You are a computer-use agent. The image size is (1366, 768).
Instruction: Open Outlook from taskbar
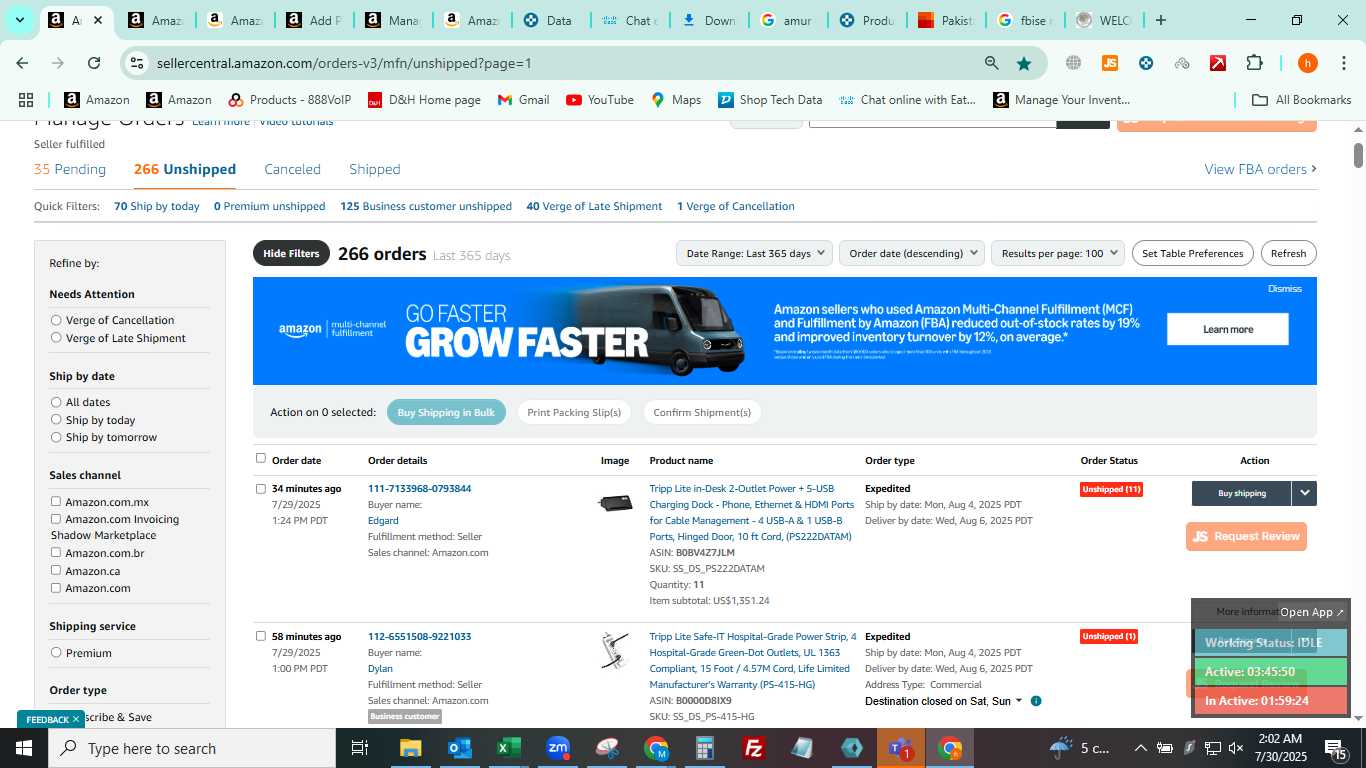[x=459, y=748]
